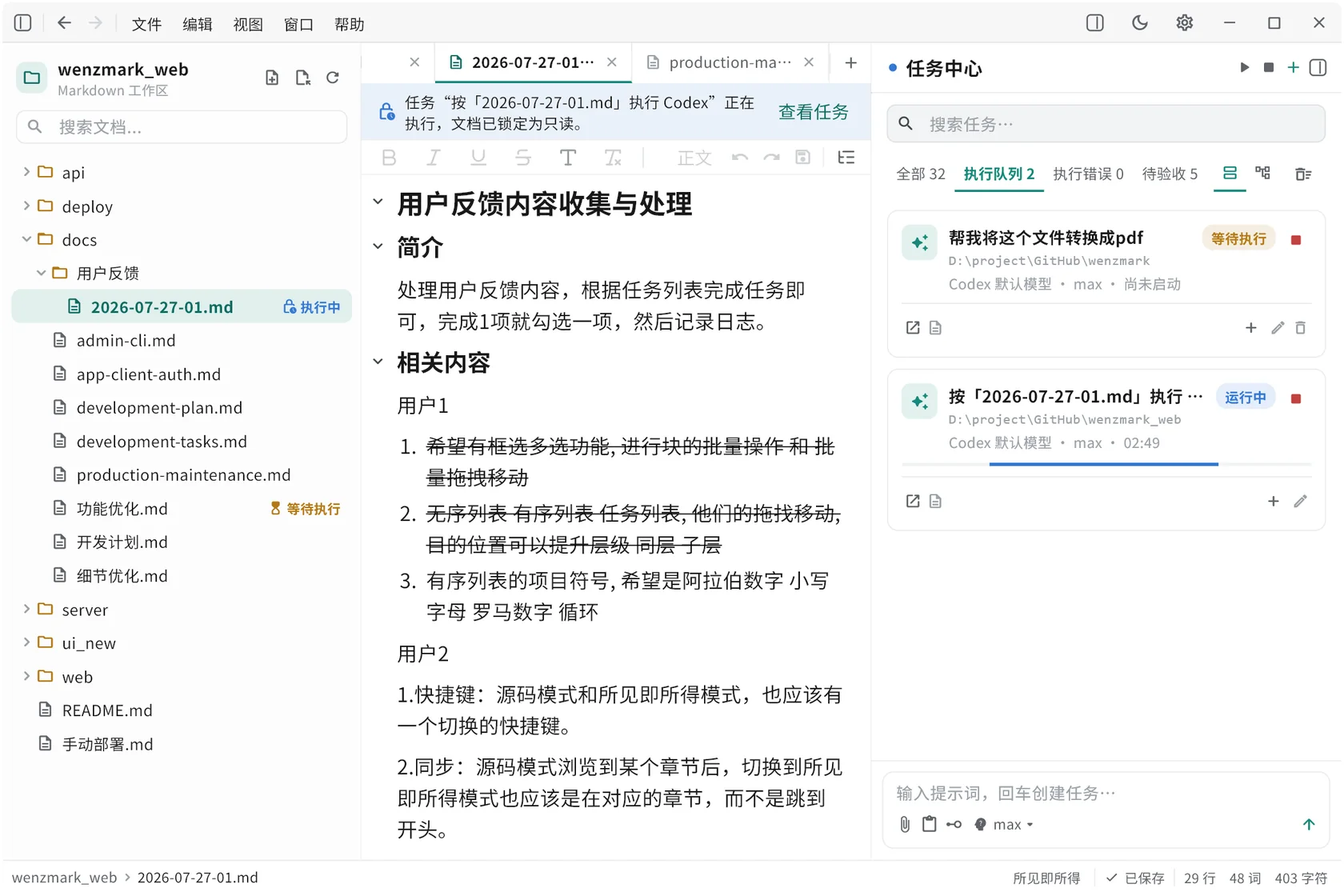Screen dimensions: 1344x896
Task: Focus the 搜索文档 search field
Action: 182,126
